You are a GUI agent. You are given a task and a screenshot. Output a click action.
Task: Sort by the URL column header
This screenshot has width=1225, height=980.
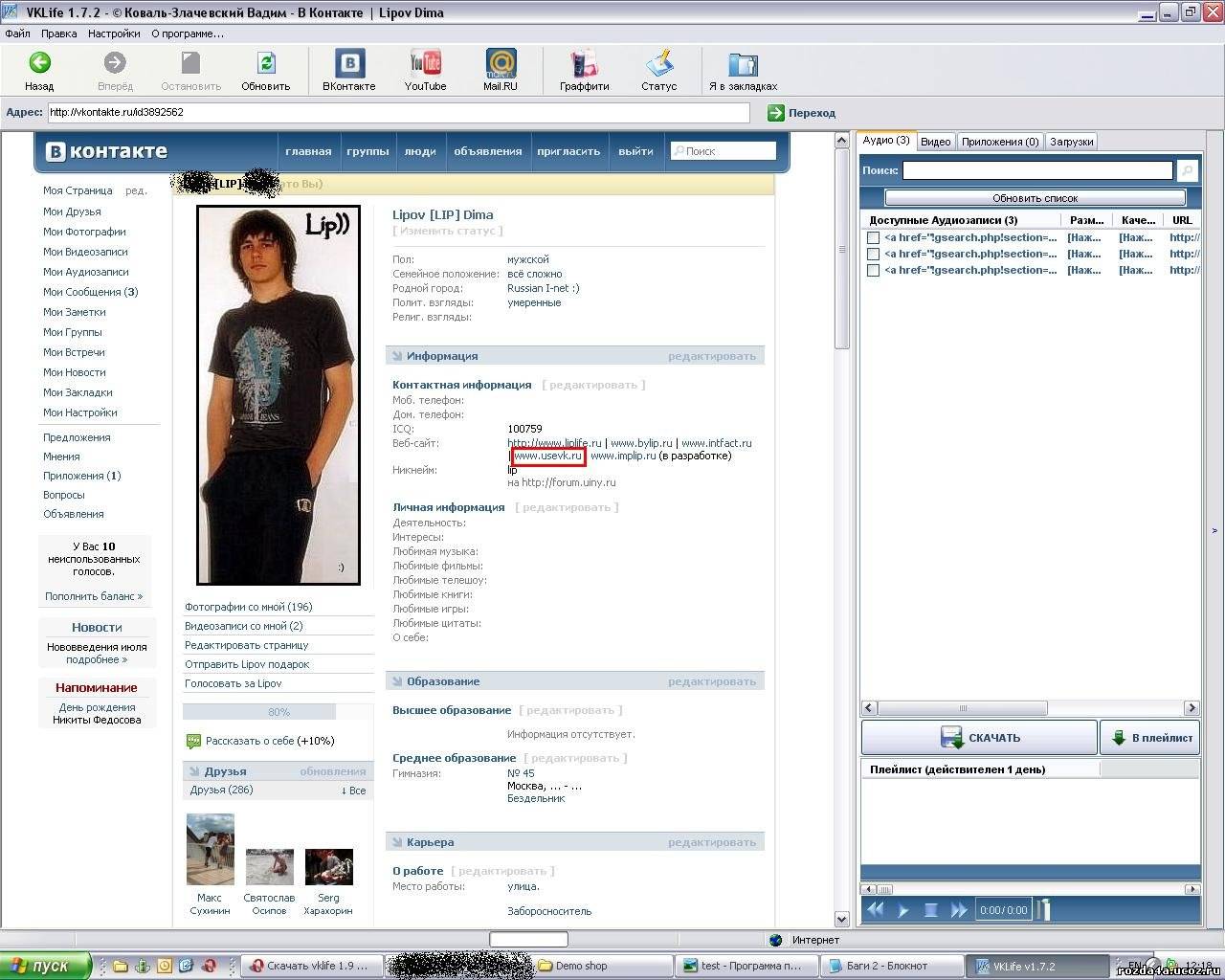click(1183, 220)
